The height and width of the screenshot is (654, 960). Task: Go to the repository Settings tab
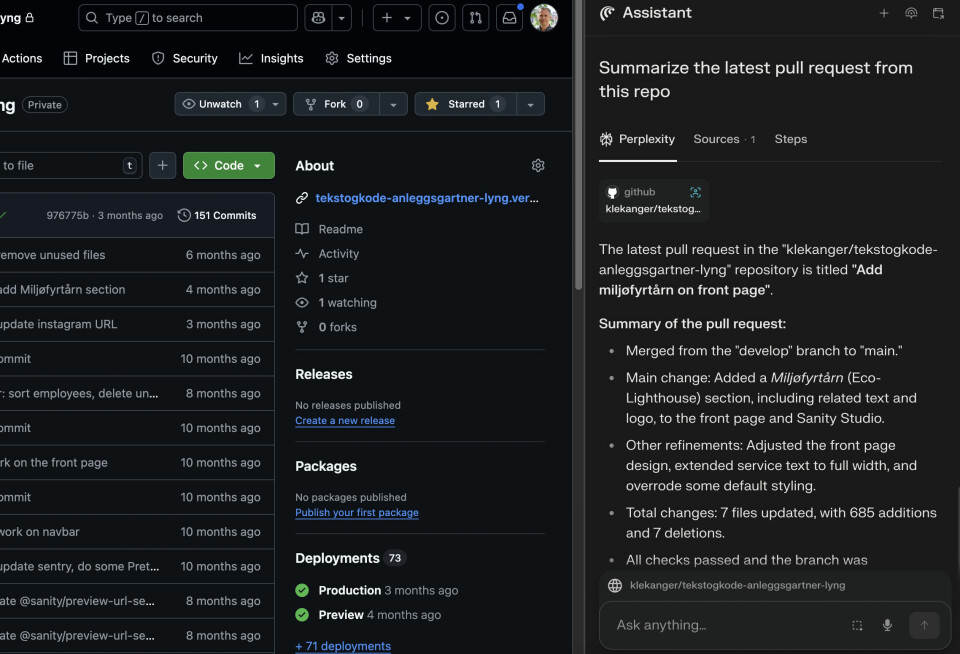[358, 58]
